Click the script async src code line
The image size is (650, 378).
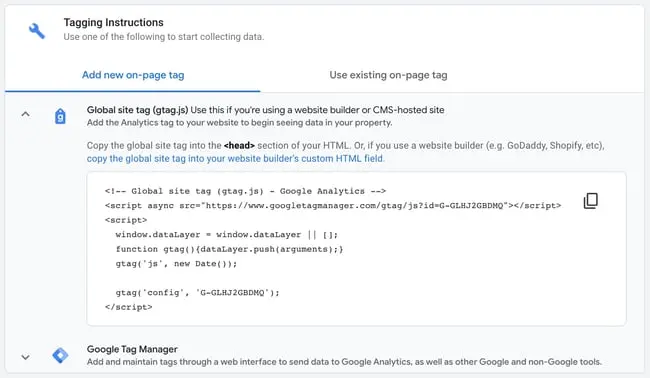pos(332,206)
